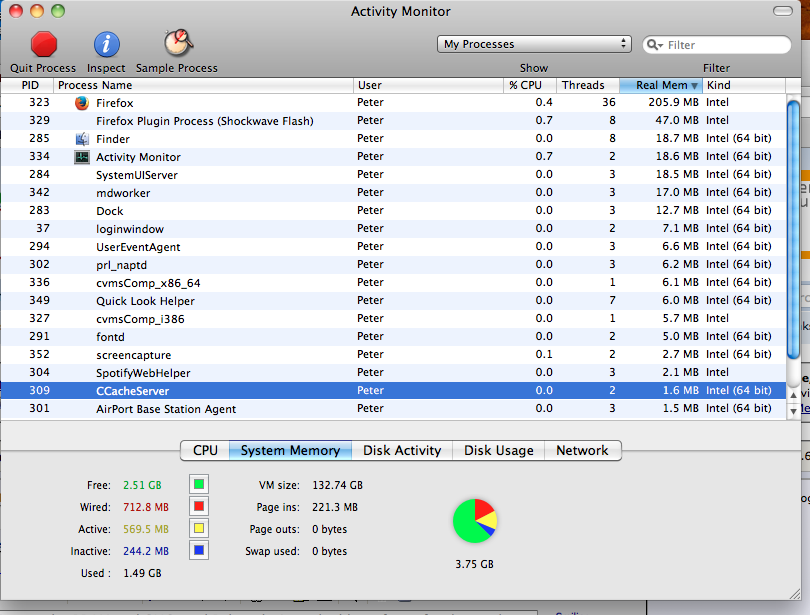Click the process list vertical scrollbar thumb
This screenshot has height=615, width=810.
click(x=793, y=229)
